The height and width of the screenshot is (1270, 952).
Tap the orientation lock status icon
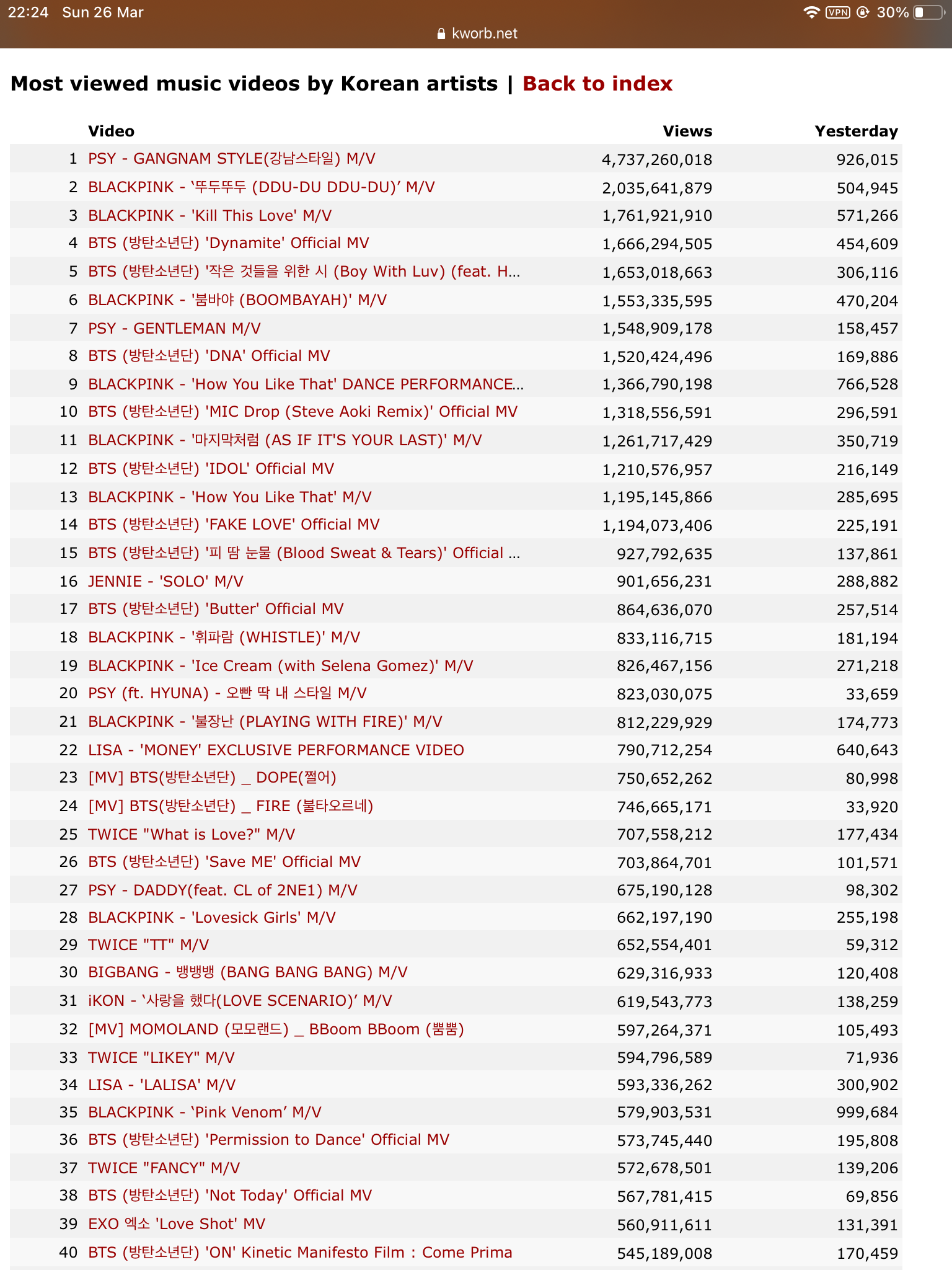(x=862, y=12)
